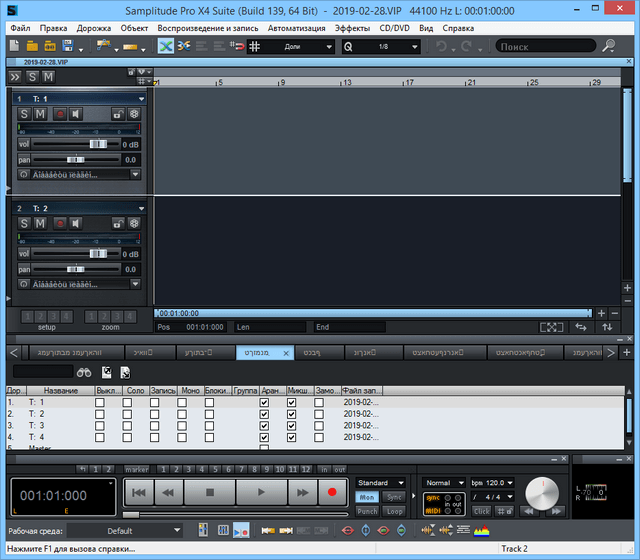640x560 pixels.
Task: Open the Дорожка menu
Action: pyautogui.click(x=93, y=28)
